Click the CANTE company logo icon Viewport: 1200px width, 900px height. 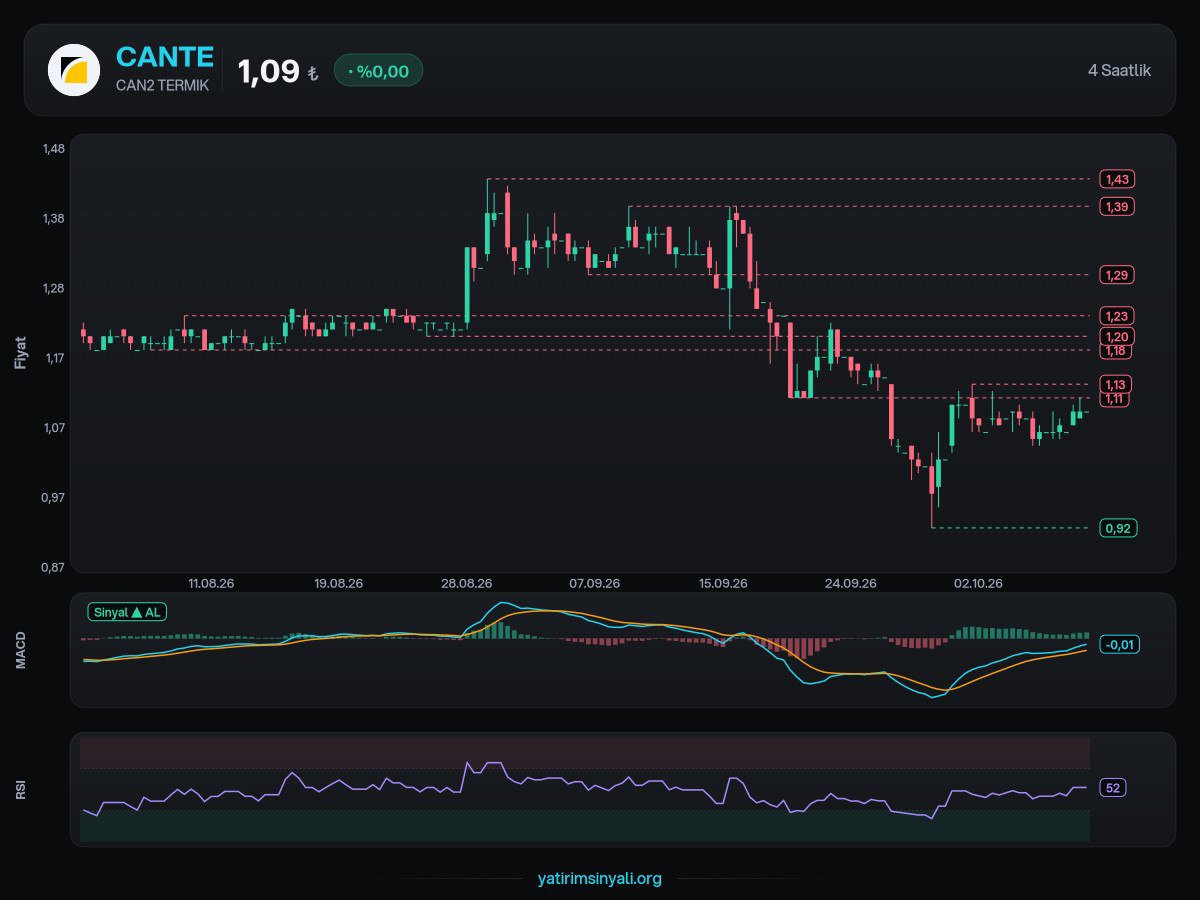point(74,70)
